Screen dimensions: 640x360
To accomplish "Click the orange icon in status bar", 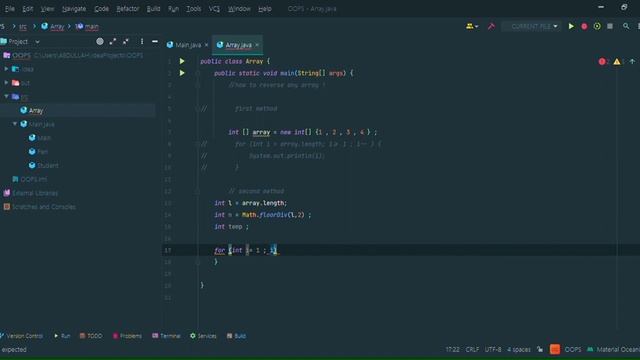I will (x=555, y=349).
